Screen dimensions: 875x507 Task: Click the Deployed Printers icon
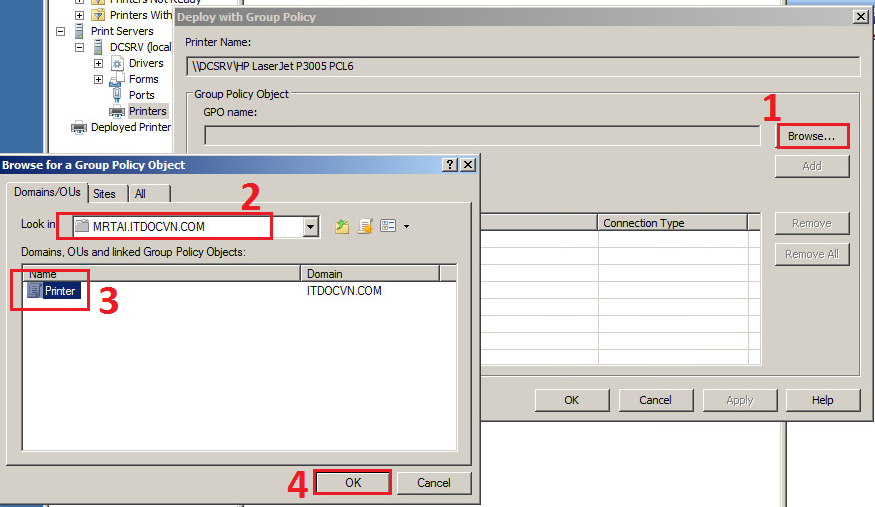pos(79,127)
